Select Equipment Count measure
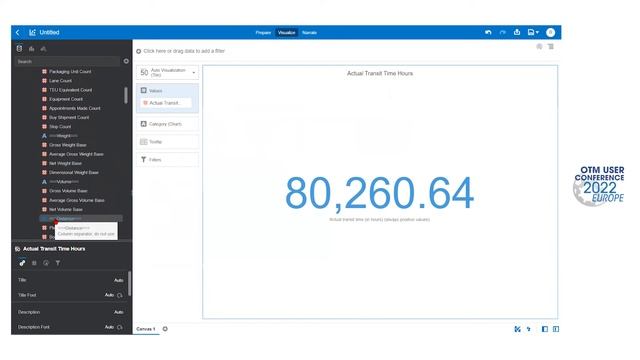640x360 pixels. (66, 99)
